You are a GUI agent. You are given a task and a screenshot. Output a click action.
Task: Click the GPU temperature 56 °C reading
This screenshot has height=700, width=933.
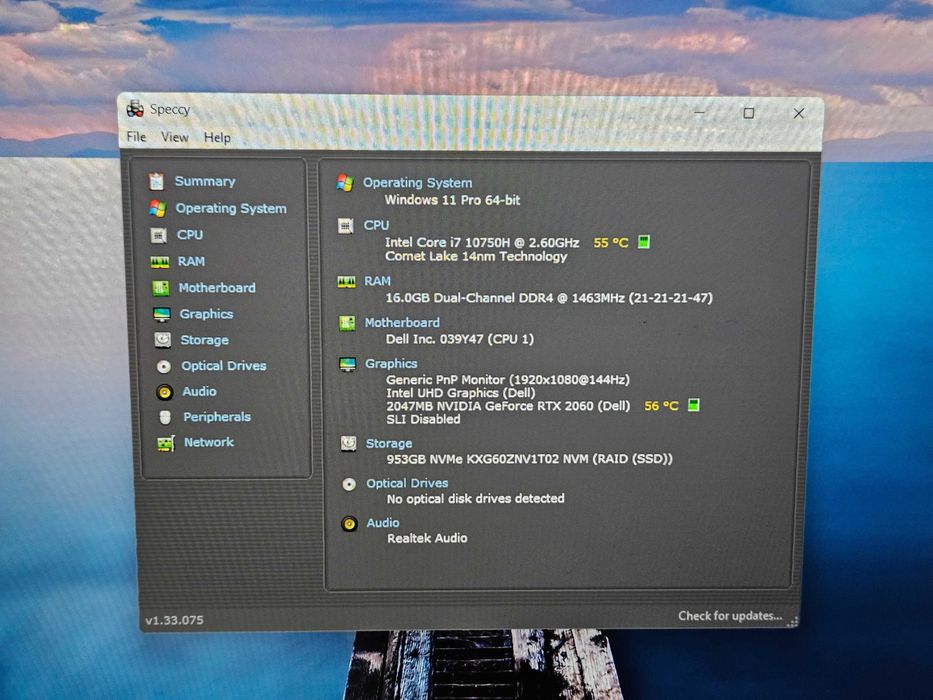(661, 406)
